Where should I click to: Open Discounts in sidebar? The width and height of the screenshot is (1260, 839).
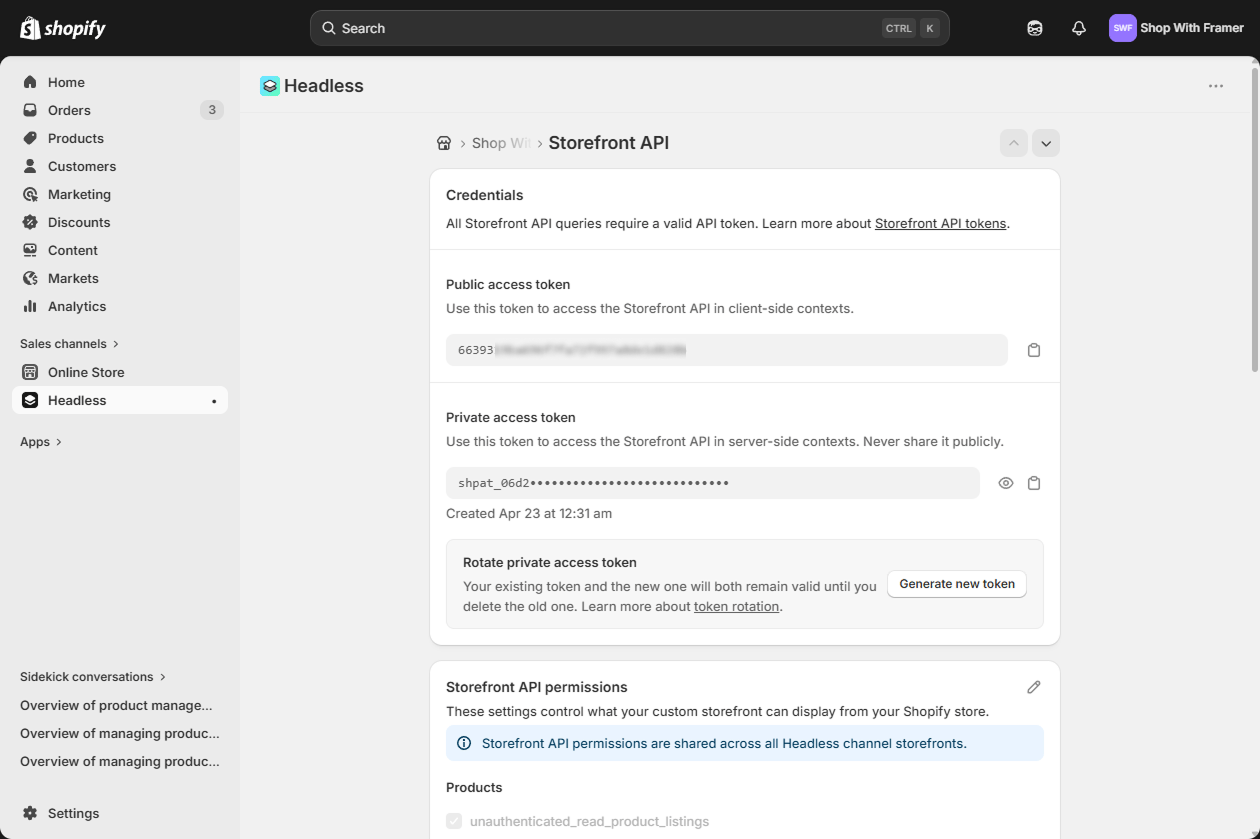[120, 222]
